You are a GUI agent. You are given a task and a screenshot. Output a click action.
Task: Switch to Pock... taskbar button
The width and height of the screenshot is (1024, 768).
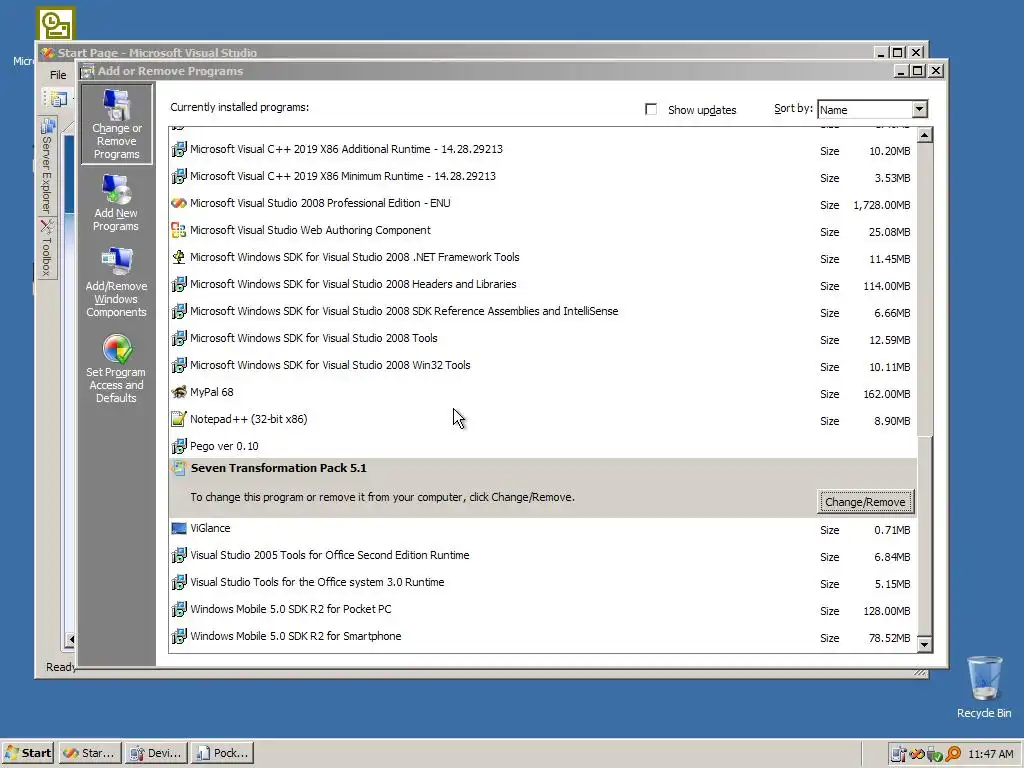tap(222, 753)
